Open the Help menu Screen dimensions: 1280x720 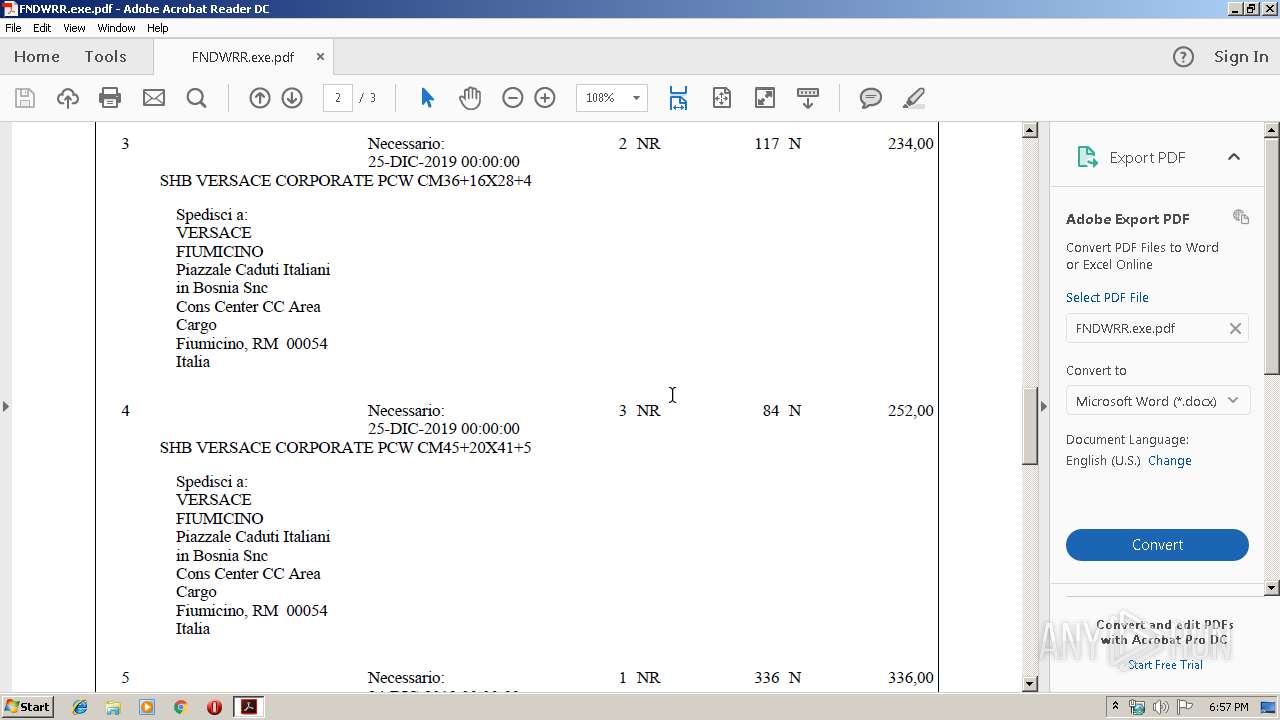[158, 28]
